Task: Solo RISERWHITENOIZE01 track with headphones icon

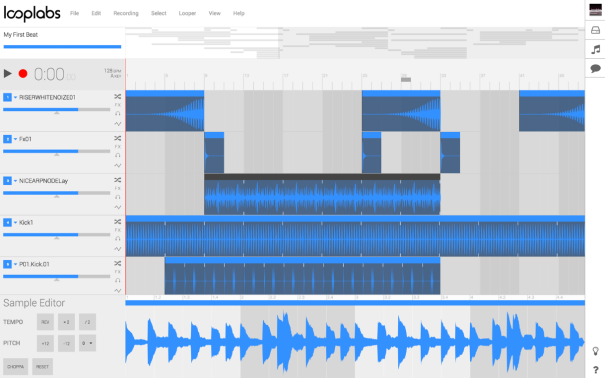Action: click(x=118, y=113)
